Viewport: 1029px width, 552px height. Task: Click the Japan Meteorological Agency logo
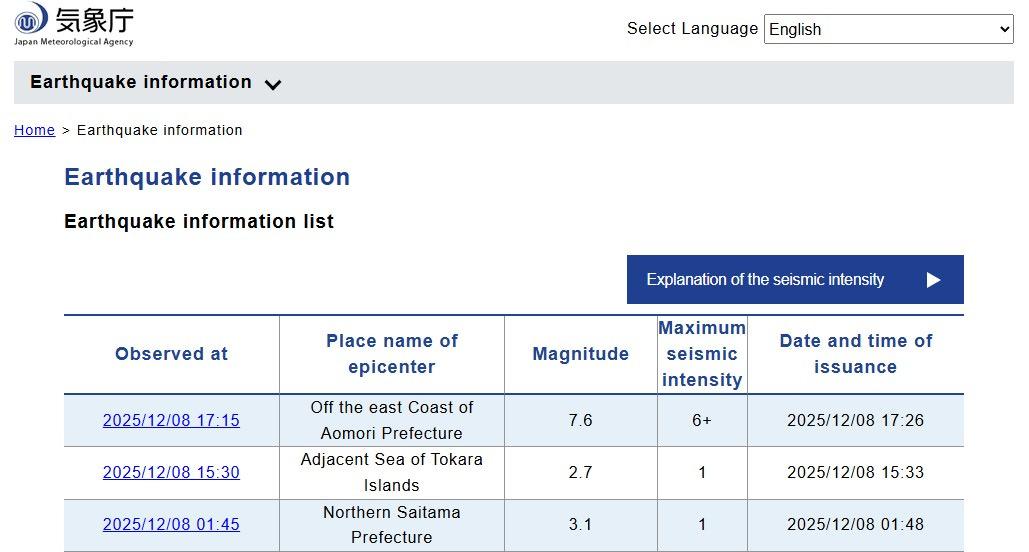(x=74, y=24)
